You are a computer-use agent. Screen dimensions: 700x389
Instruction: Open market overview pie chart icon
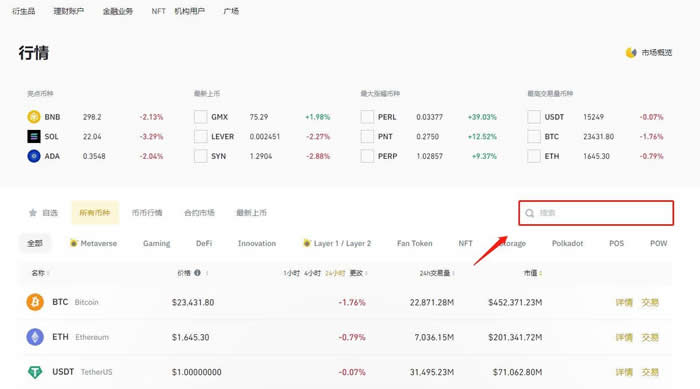coord(631,53)
